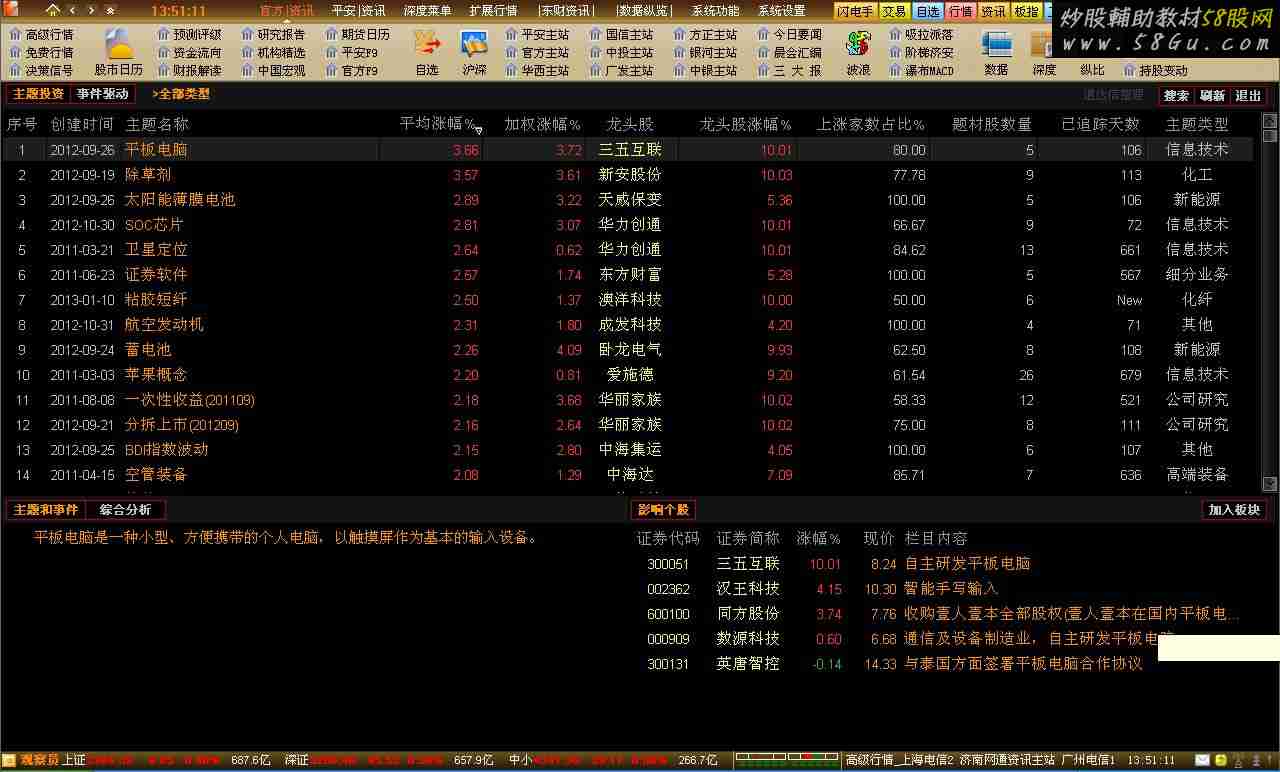
Task: Open 今日要闻 news entry
Action: [790, 34]
